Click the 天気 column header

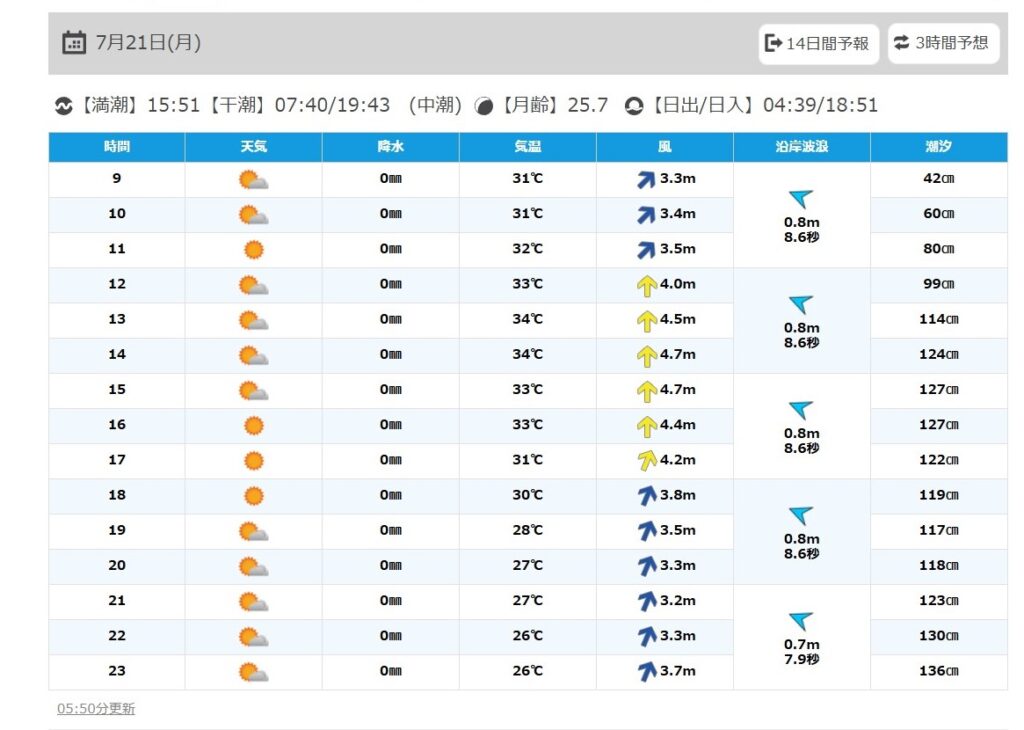pos(253,147)
